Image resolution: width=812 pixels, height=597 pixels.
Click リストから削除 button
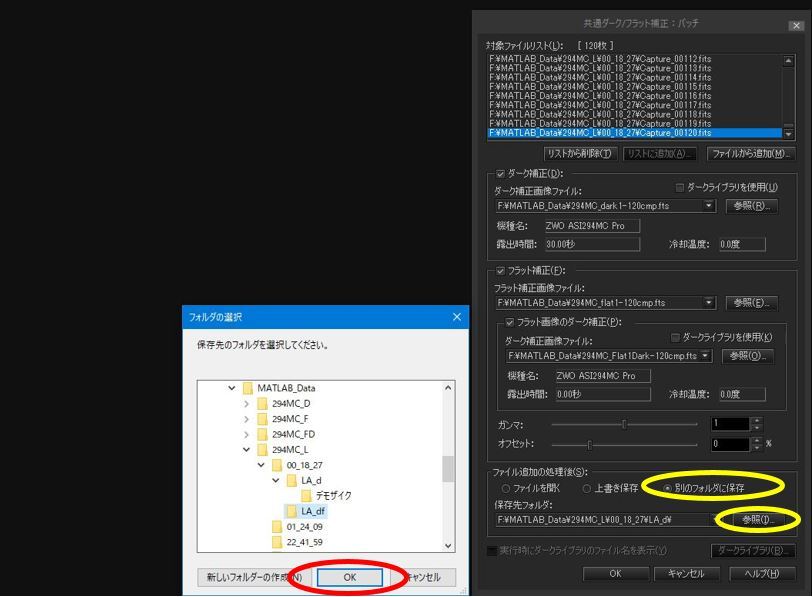(579, 154)
